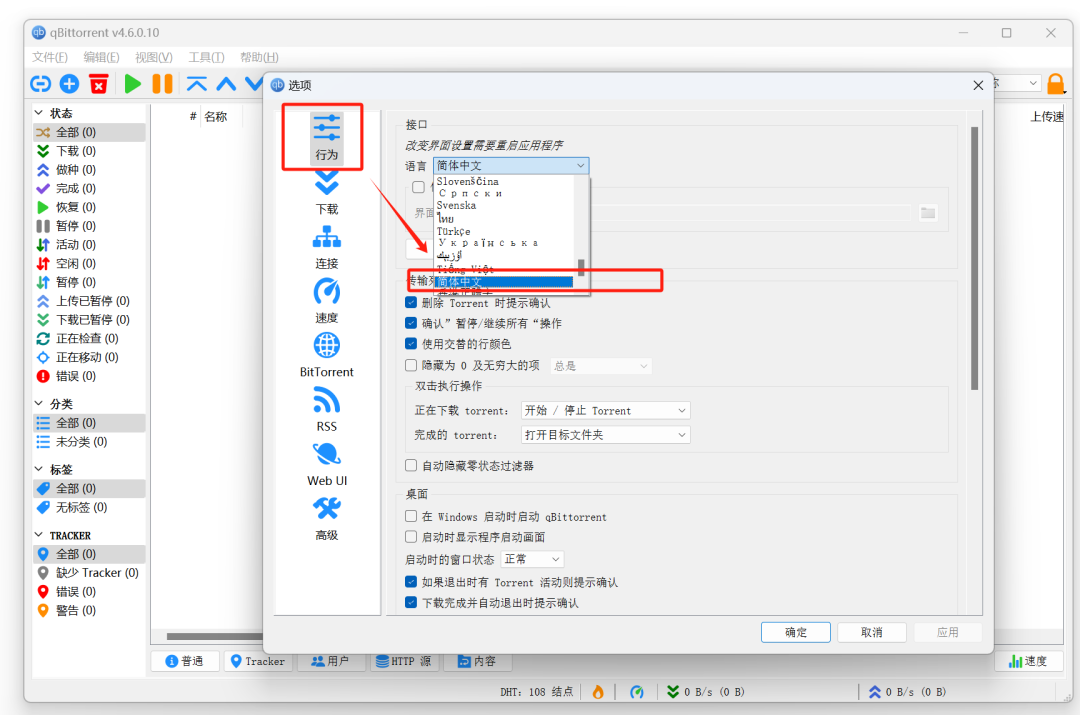Open the 高级 advanced settings page

coord(326,519)
